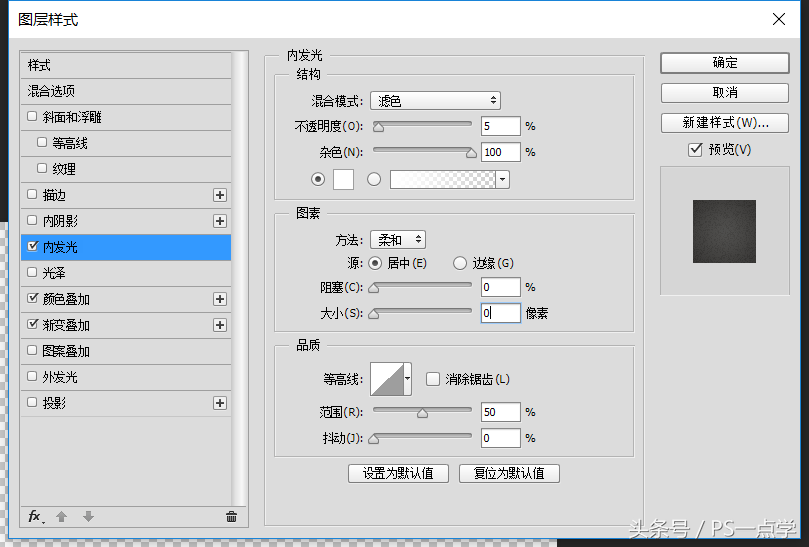Uncheck 渐变叠加 effect checkbox

coord(33,324)
